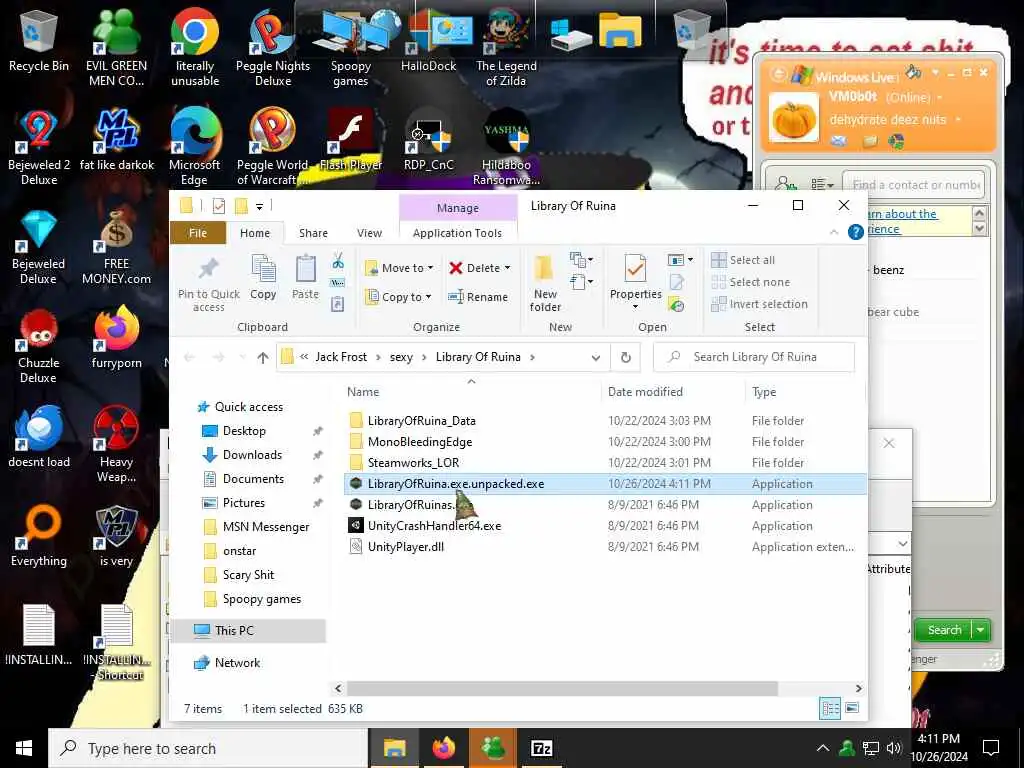1024x768 pixels.
Task: Open the Explorer help question mark
Action: click(856, 232)
